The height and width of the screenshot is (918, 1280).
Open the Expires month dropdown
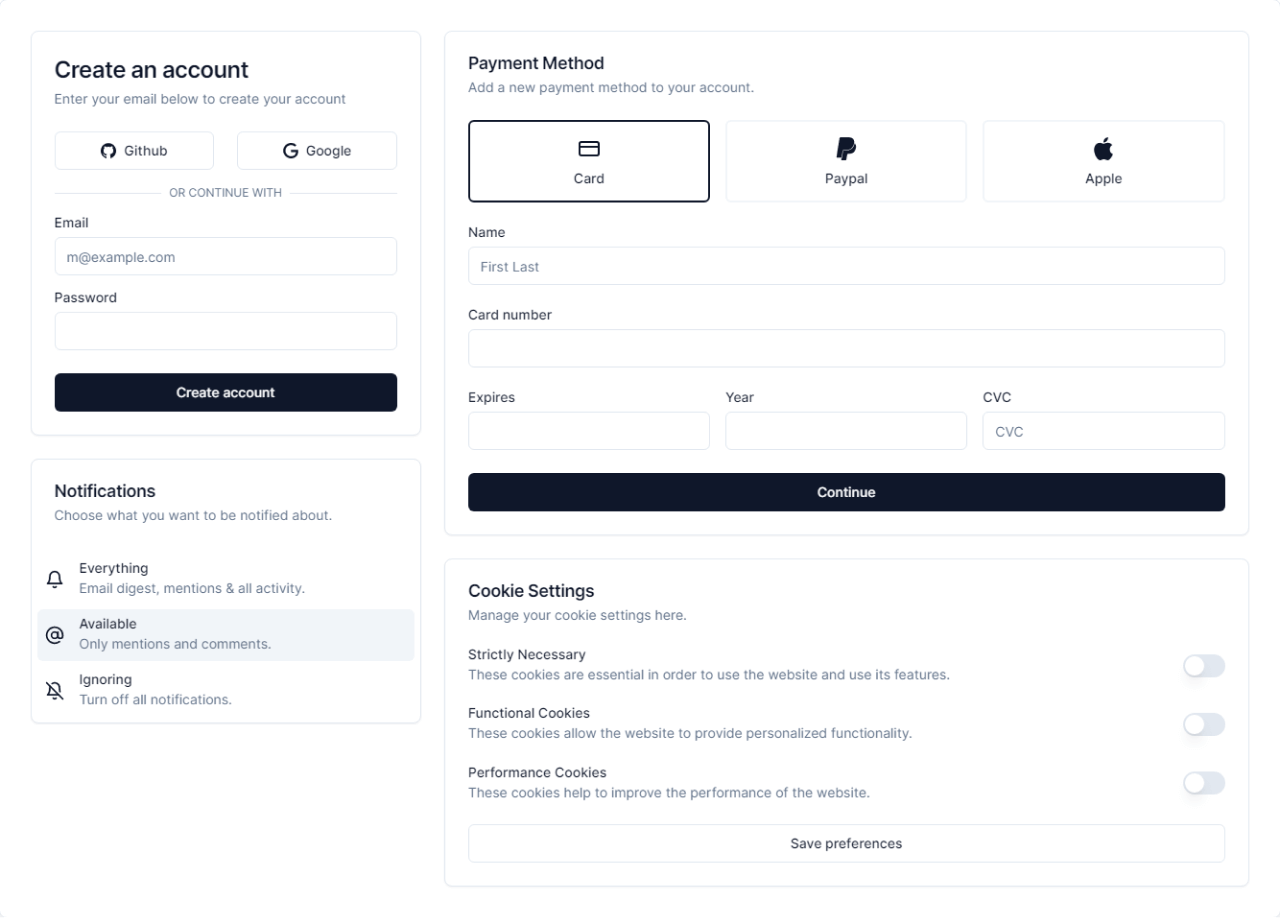[589, 431]
